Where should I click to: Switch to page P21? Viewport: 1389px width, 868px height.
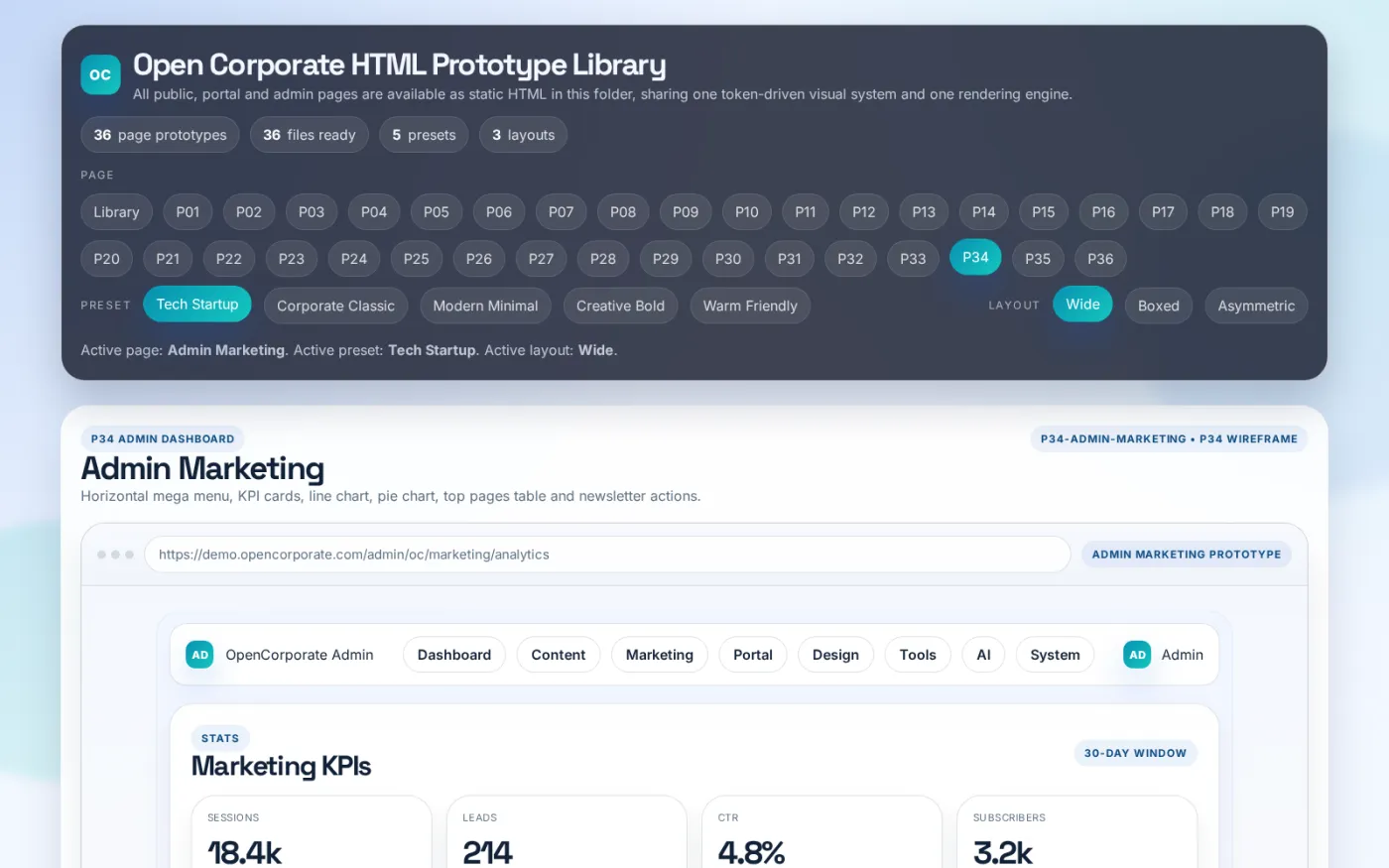point(168,258)
